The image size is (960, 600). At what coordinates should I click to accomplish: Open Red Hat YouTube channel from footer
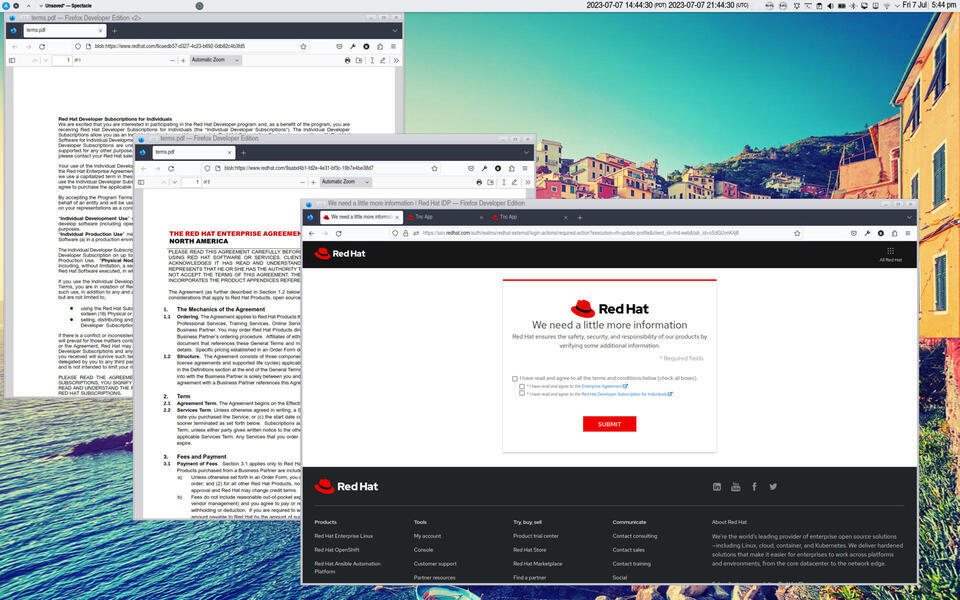coord(735,487)
